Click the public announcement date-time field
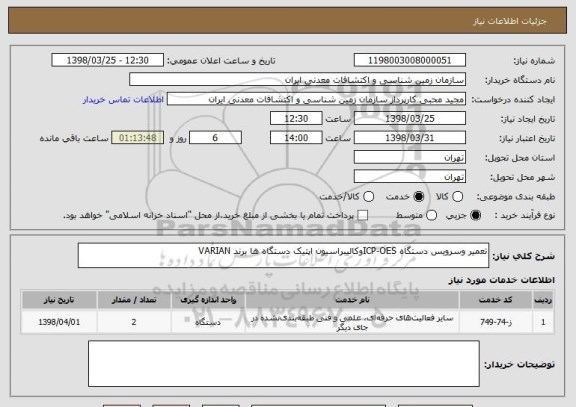Image resolution: width=576 pixels, height=407 pixels. point(108,60)
